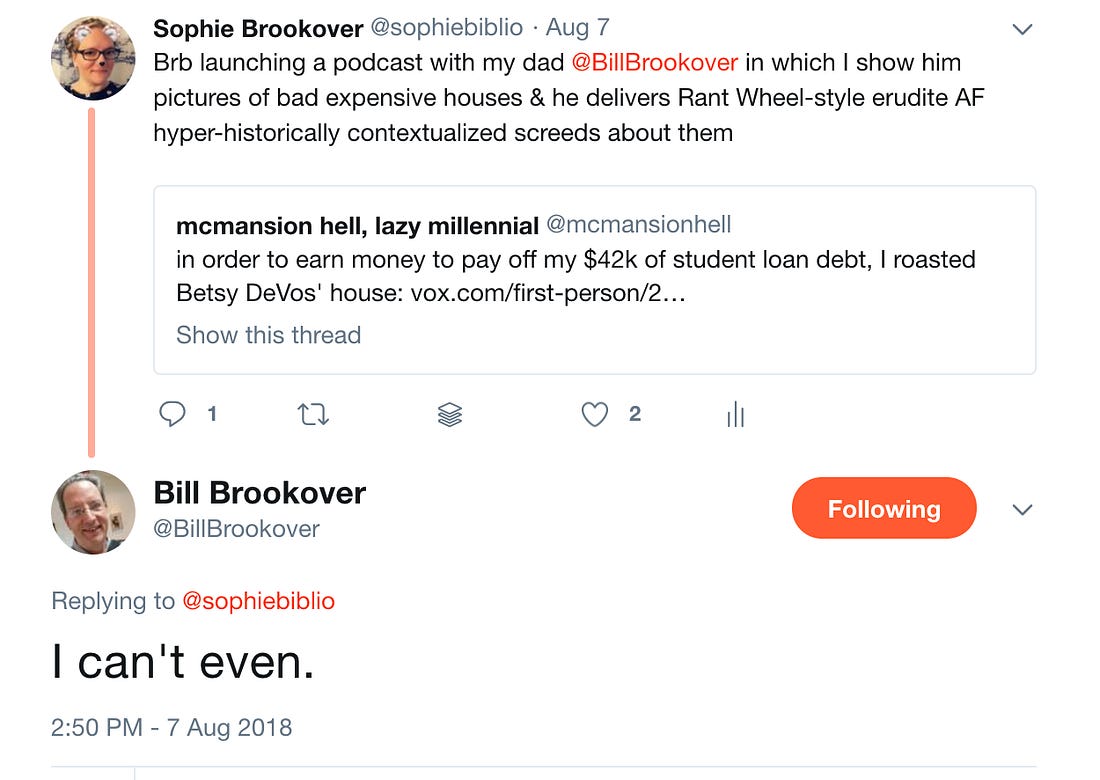Open Bill Brookover's profile photo
1100x780 pixels.
click(x=93, y=512)
